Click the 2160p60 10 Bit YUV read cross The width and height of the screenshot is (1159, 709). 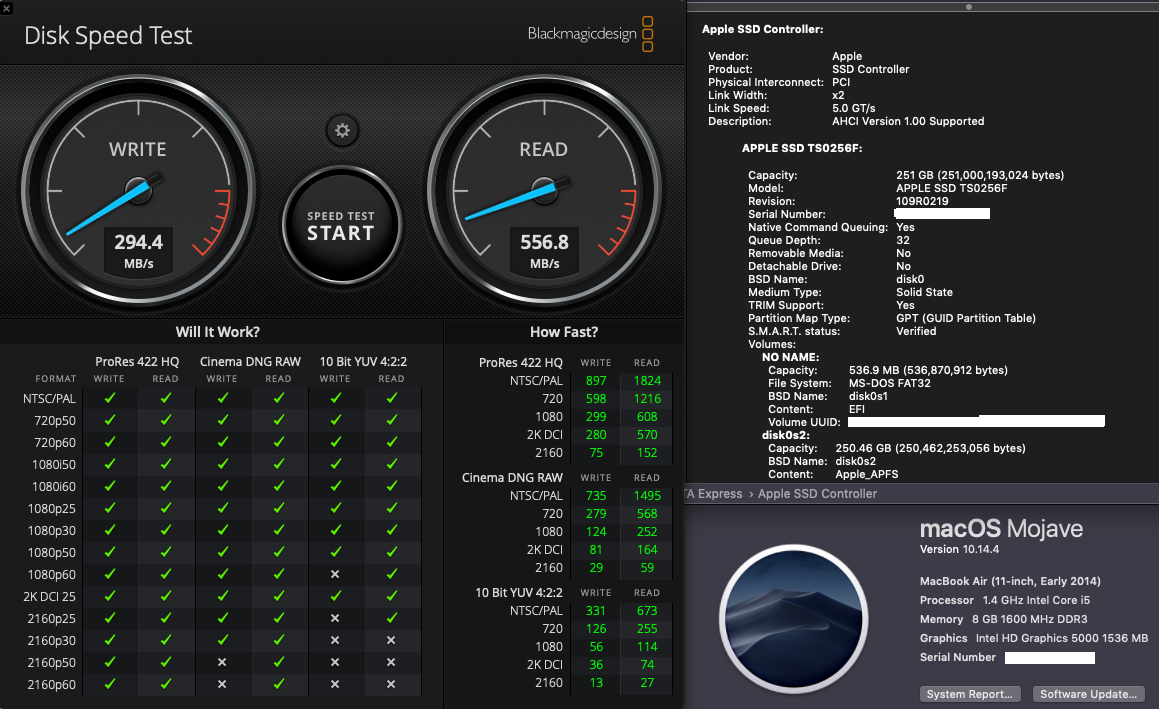[391, 685]
